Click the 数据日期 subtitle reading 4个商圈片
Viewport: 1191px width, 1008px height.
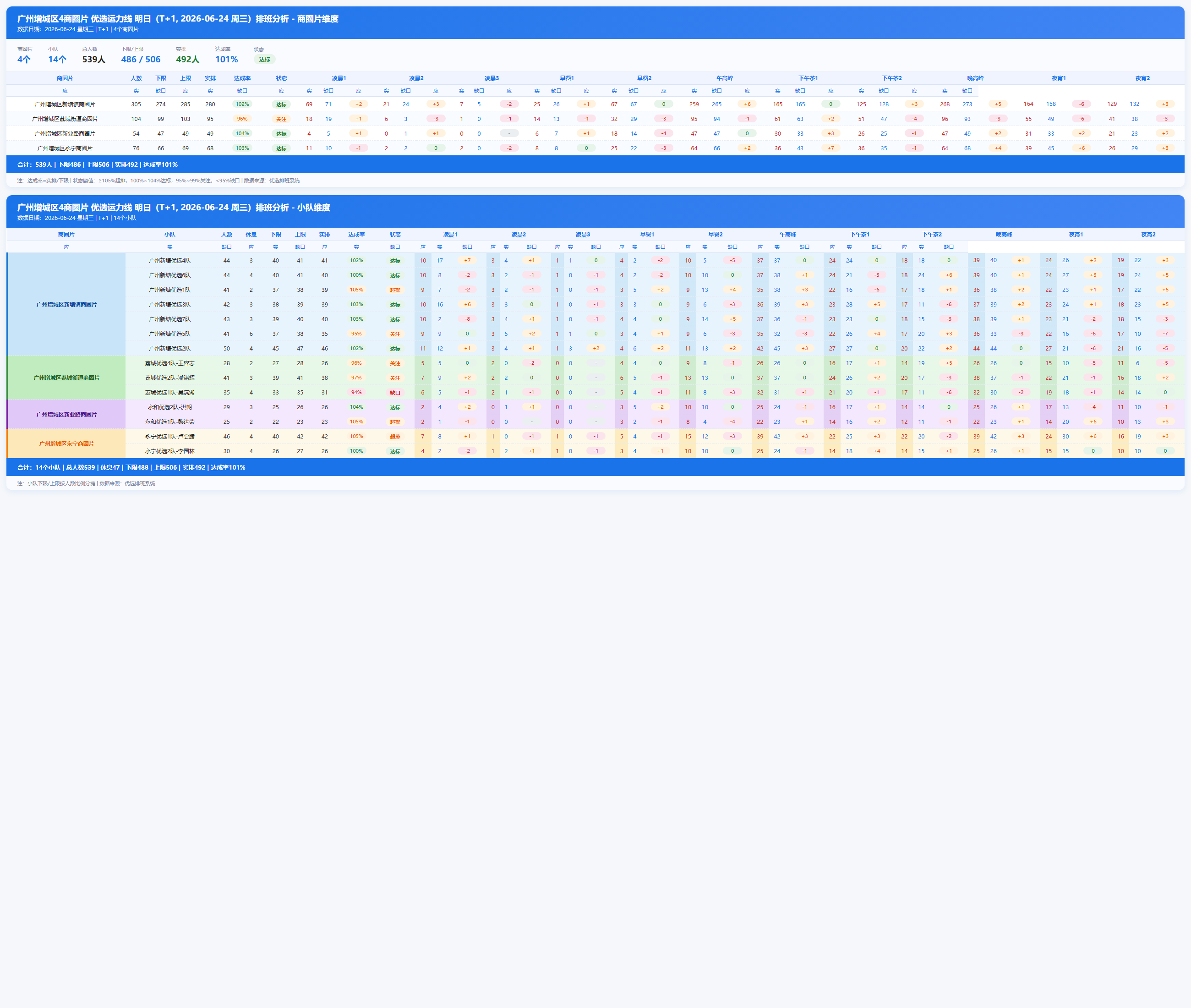78,29
